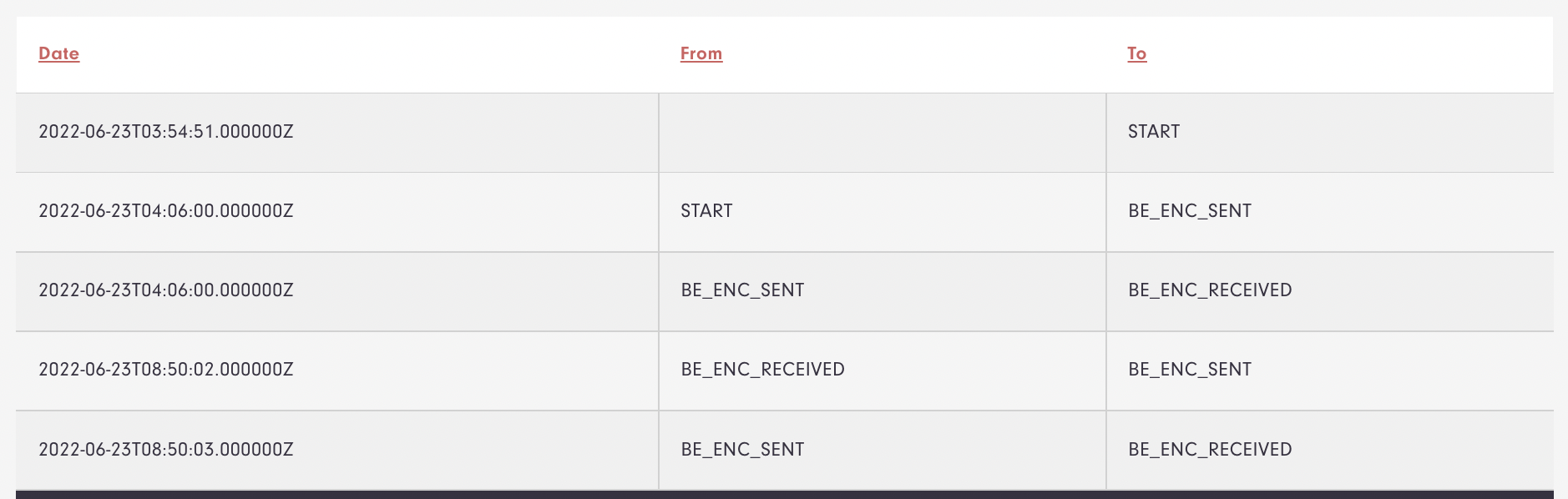Click BE_ENC_SENT From cell in the third row
1568x499 pixels.
pos(742,290)
